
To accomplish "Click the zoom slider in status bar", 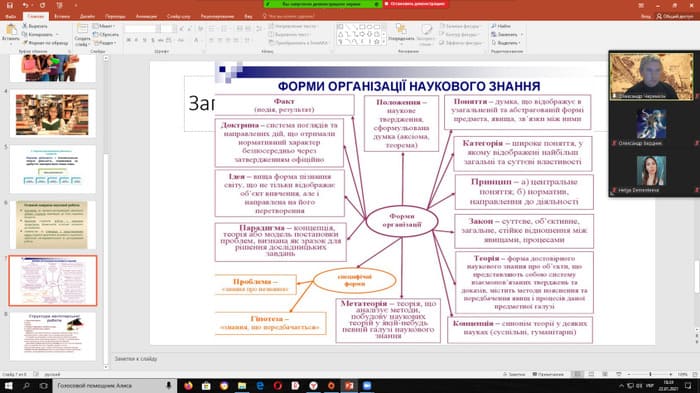I will [650, 374].
